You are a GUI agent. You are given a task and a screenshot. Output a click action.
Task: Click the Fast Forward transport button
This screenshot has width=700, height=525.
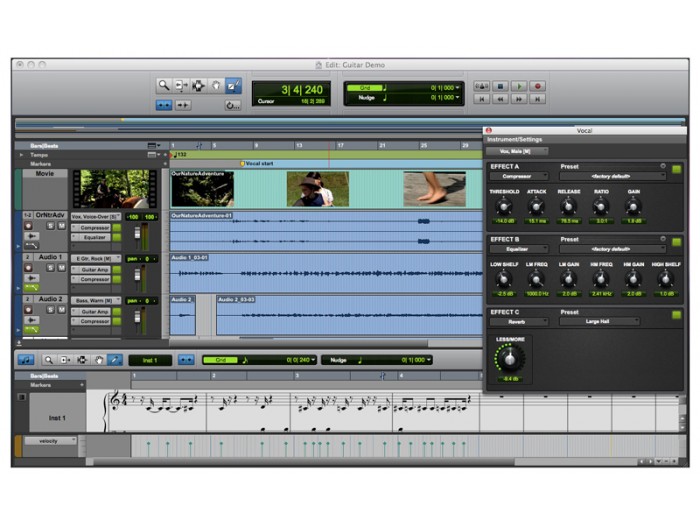coord(519,99)
